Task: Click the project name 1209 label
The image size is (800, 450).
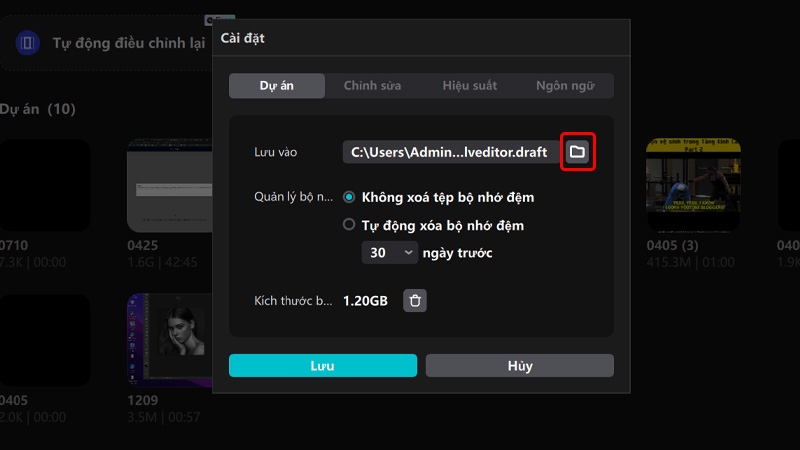Action: tap(142, 401)
